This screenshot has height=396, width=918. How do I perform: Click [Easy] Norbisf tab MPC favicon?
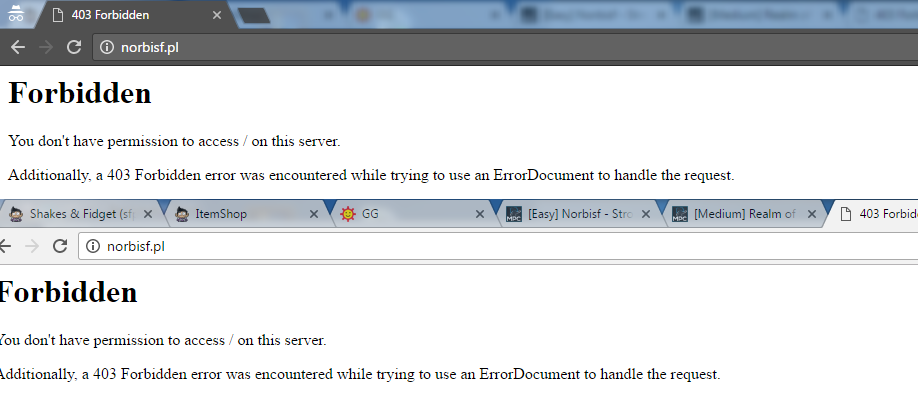click(x=513, y=214)
